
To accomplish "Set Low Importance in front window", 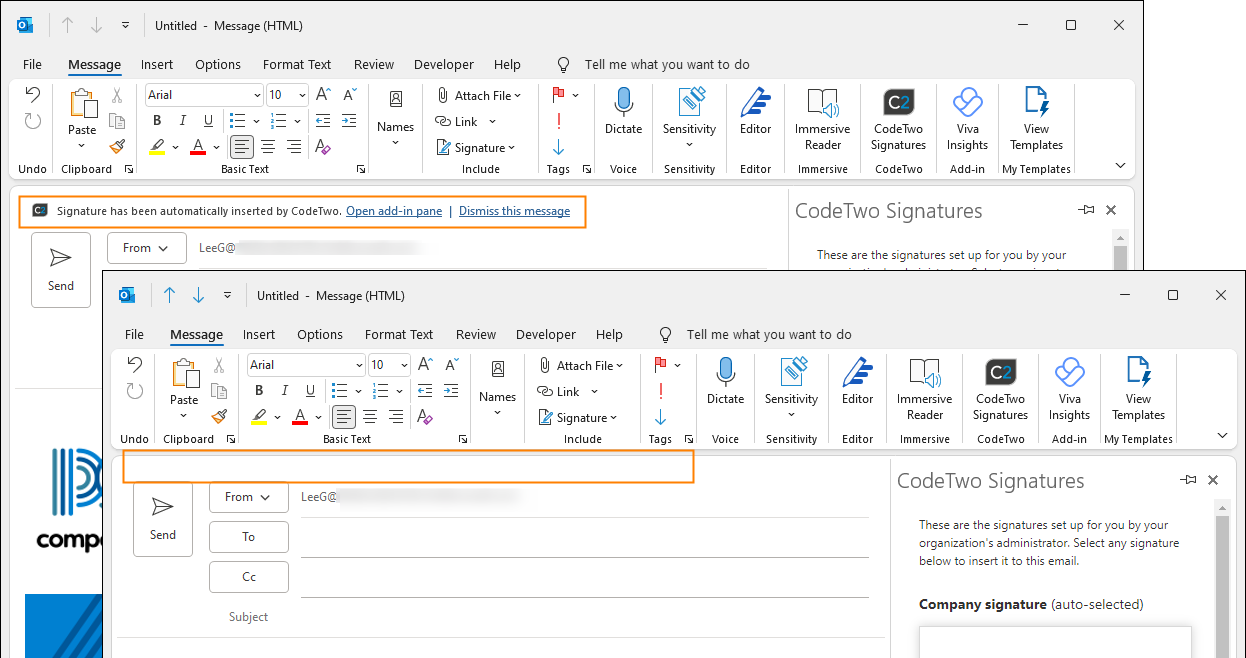I will (660, 417).
